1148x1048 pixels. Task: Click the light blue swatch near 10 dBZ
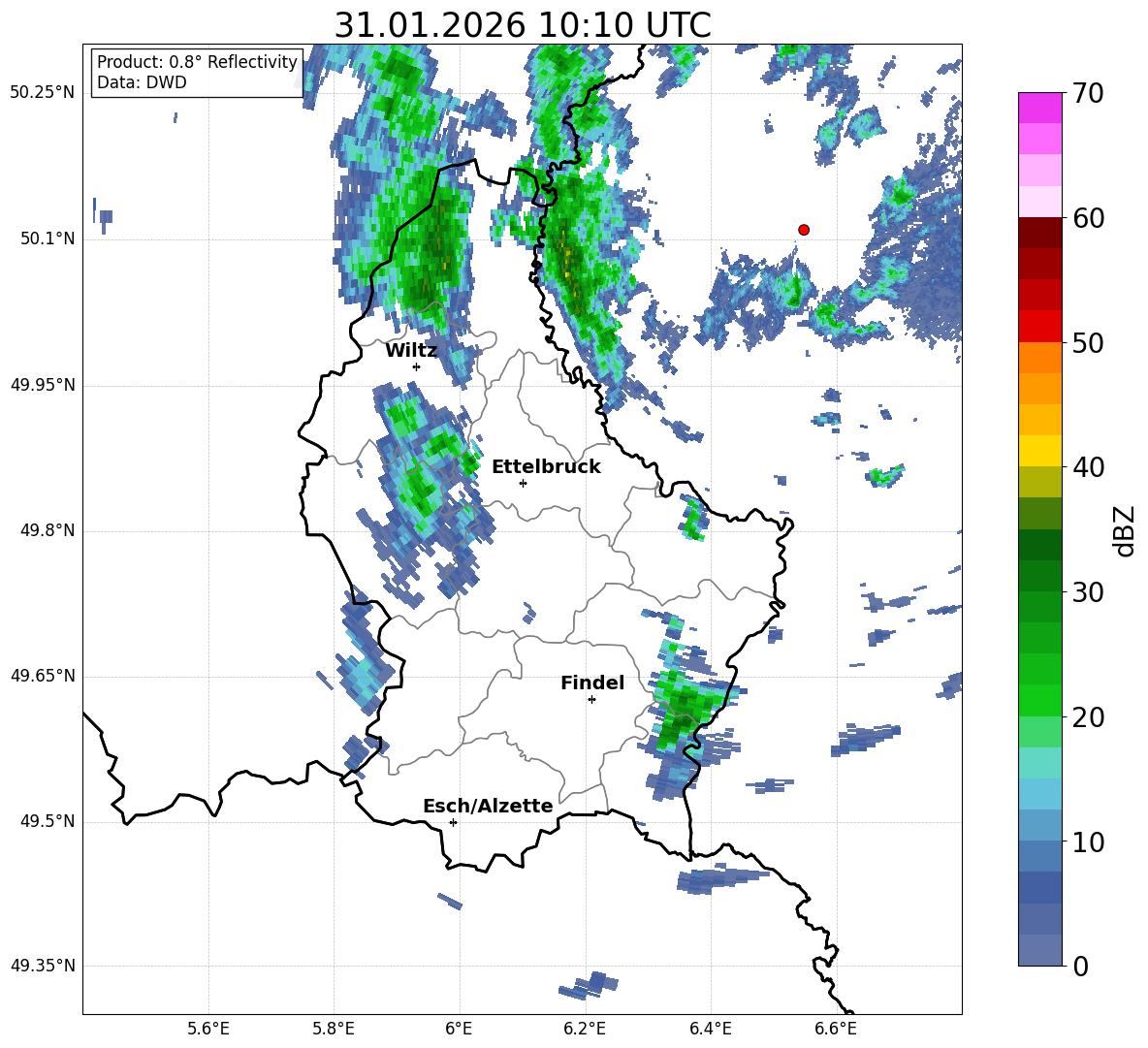tap(1039, 825)
